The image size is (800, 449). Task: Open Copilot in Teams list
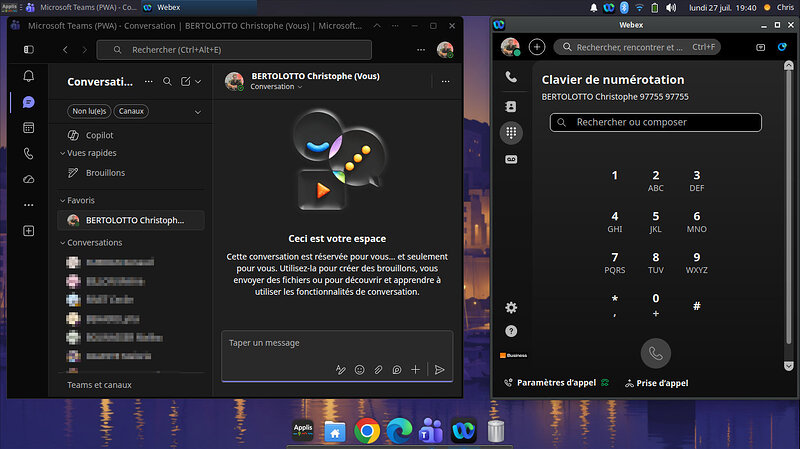(132, 135)
